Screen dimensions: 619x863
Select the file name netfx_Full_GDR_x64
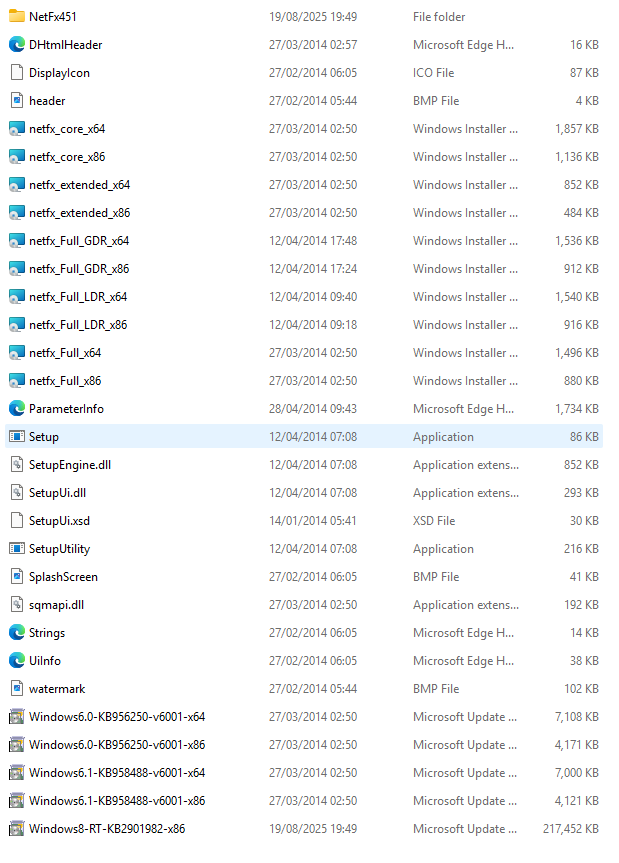(79, 241)
